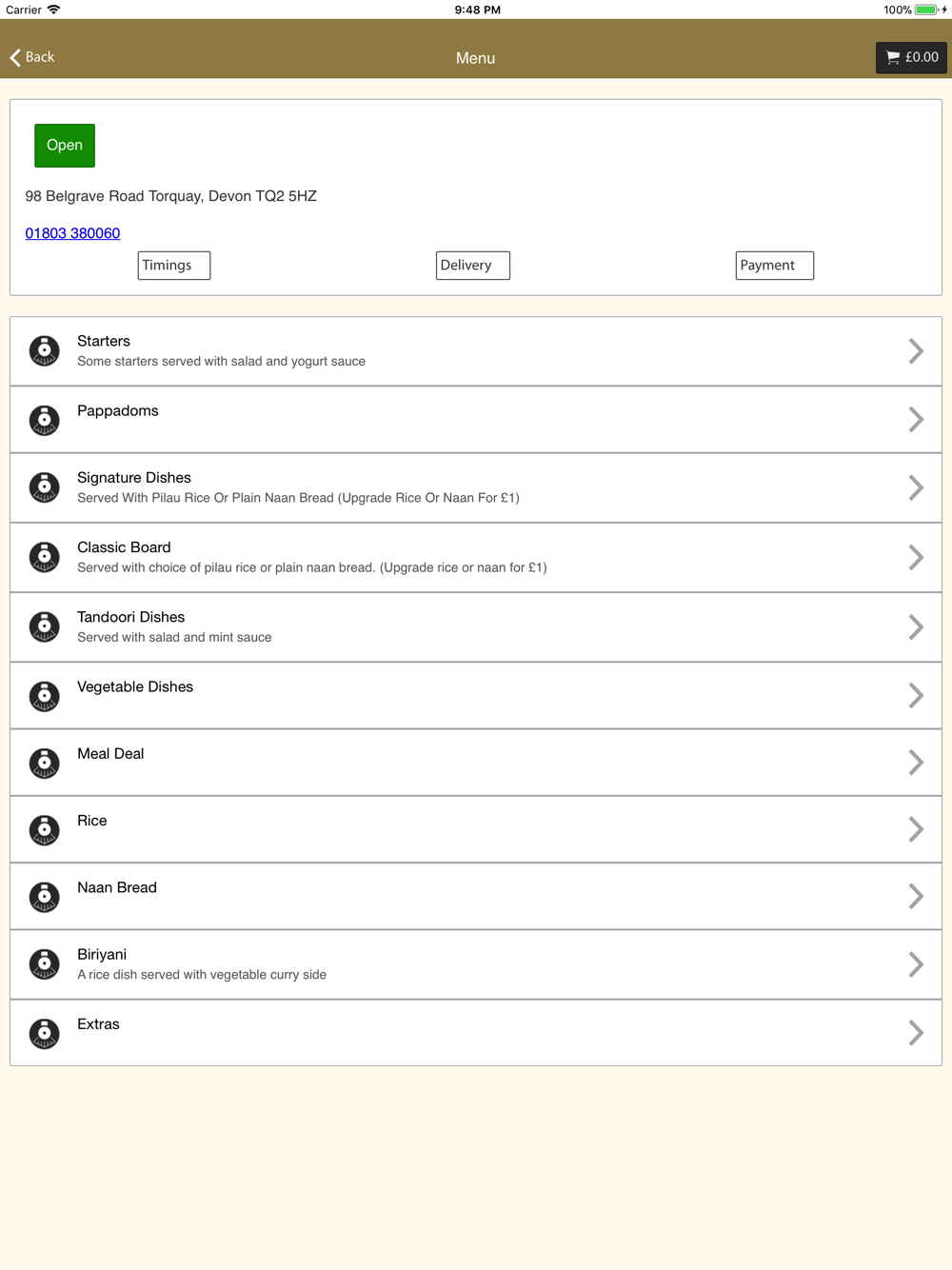Tap the dish icon beside Extras

(x=44, y=1033)
